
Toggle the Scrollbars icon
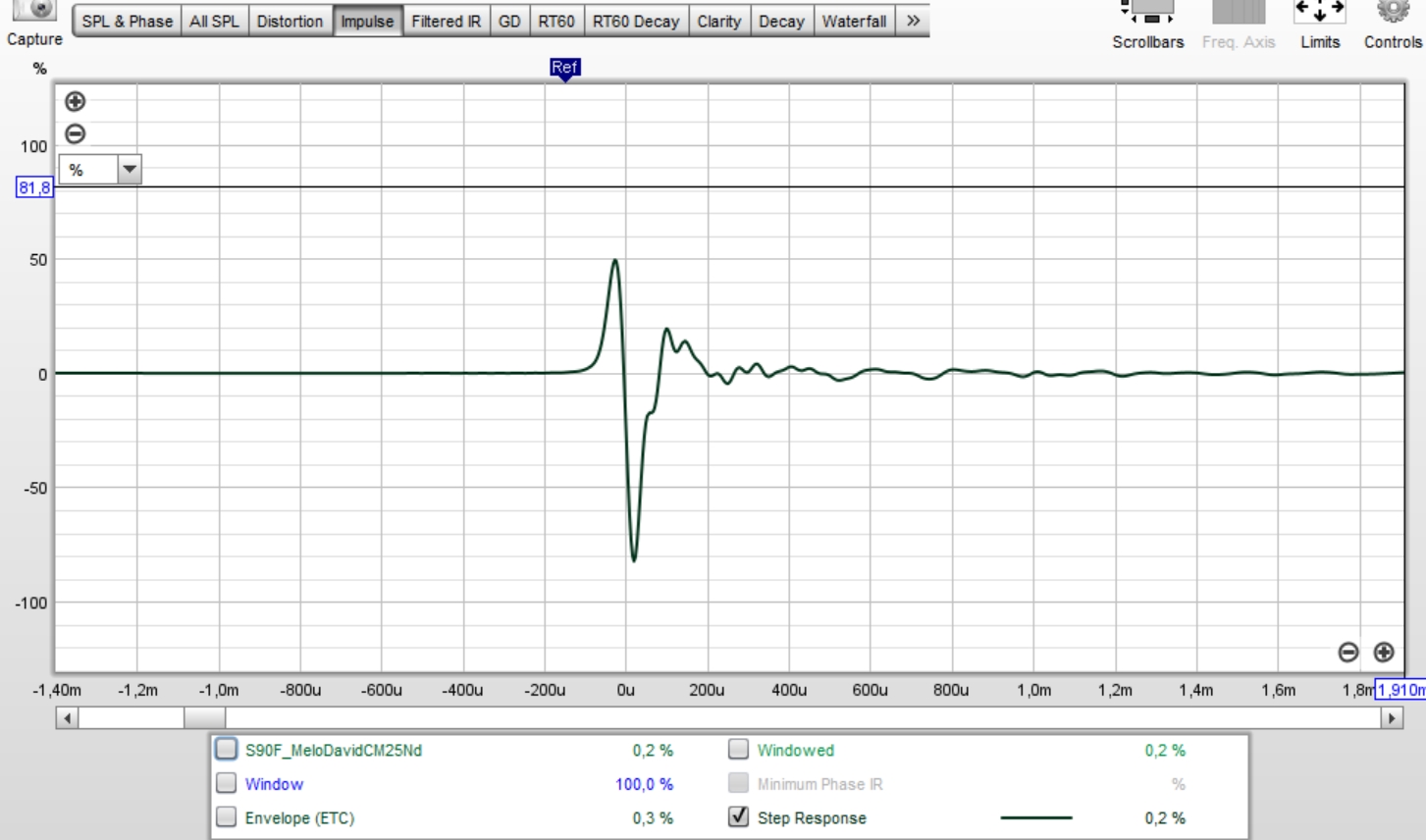click(x=1147, y=13)
